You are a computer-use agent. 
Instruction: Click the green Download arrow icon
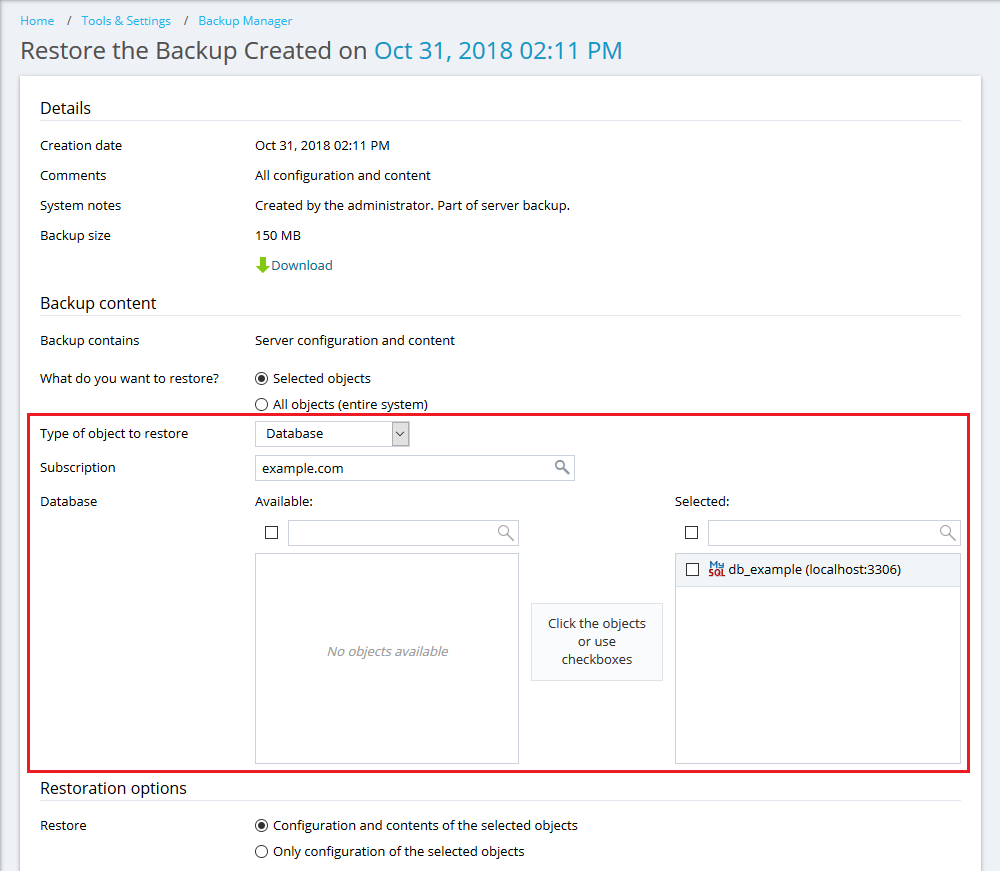tap(262, 265)
